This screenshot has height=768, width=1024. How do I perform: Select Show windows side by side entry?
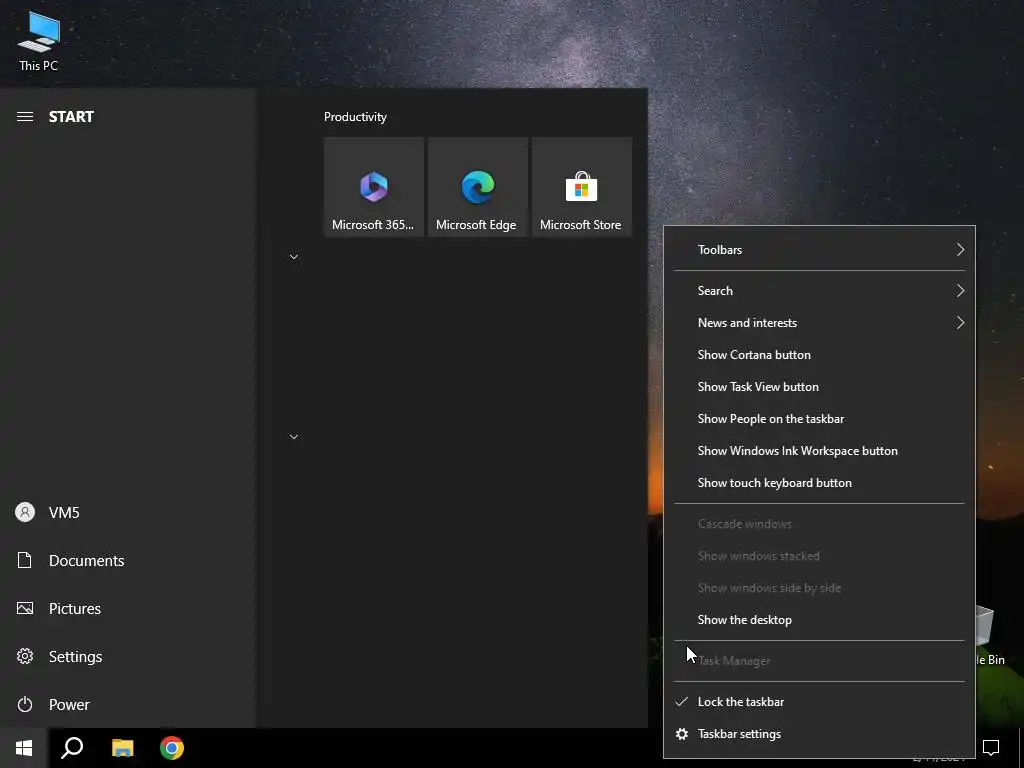820,588
